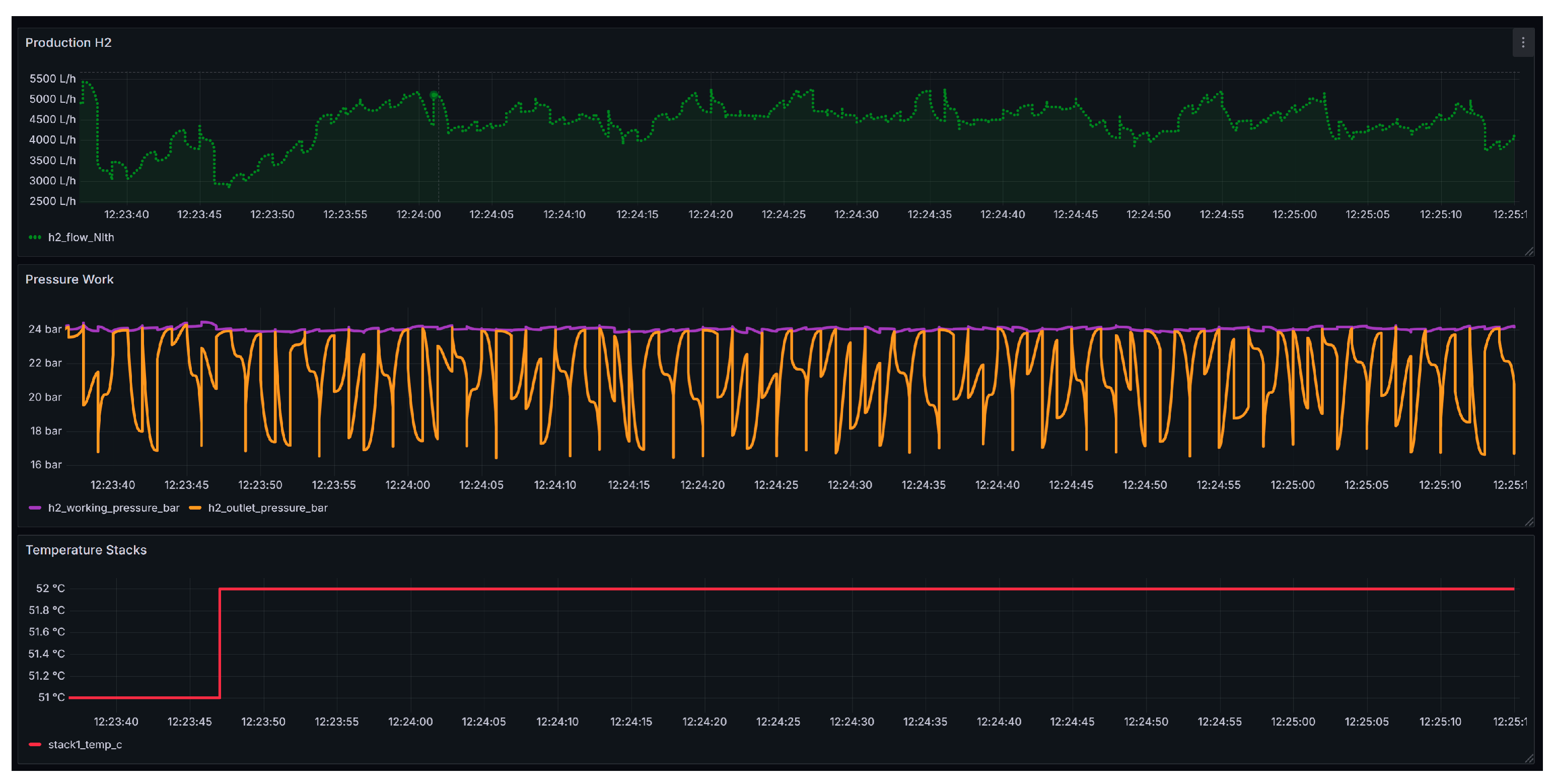Click 12:25:00 tick on Pressure Work time axis
Viewport: 1555px width, 784px height.
pyautogui.click(x=1293, y=484)
